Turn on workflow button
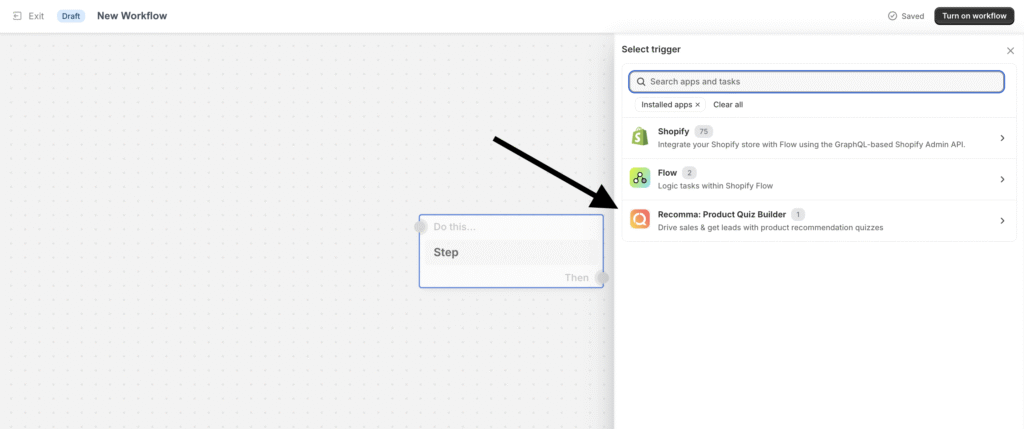Screen dimensions: 1024x429 tap(974, 16)
